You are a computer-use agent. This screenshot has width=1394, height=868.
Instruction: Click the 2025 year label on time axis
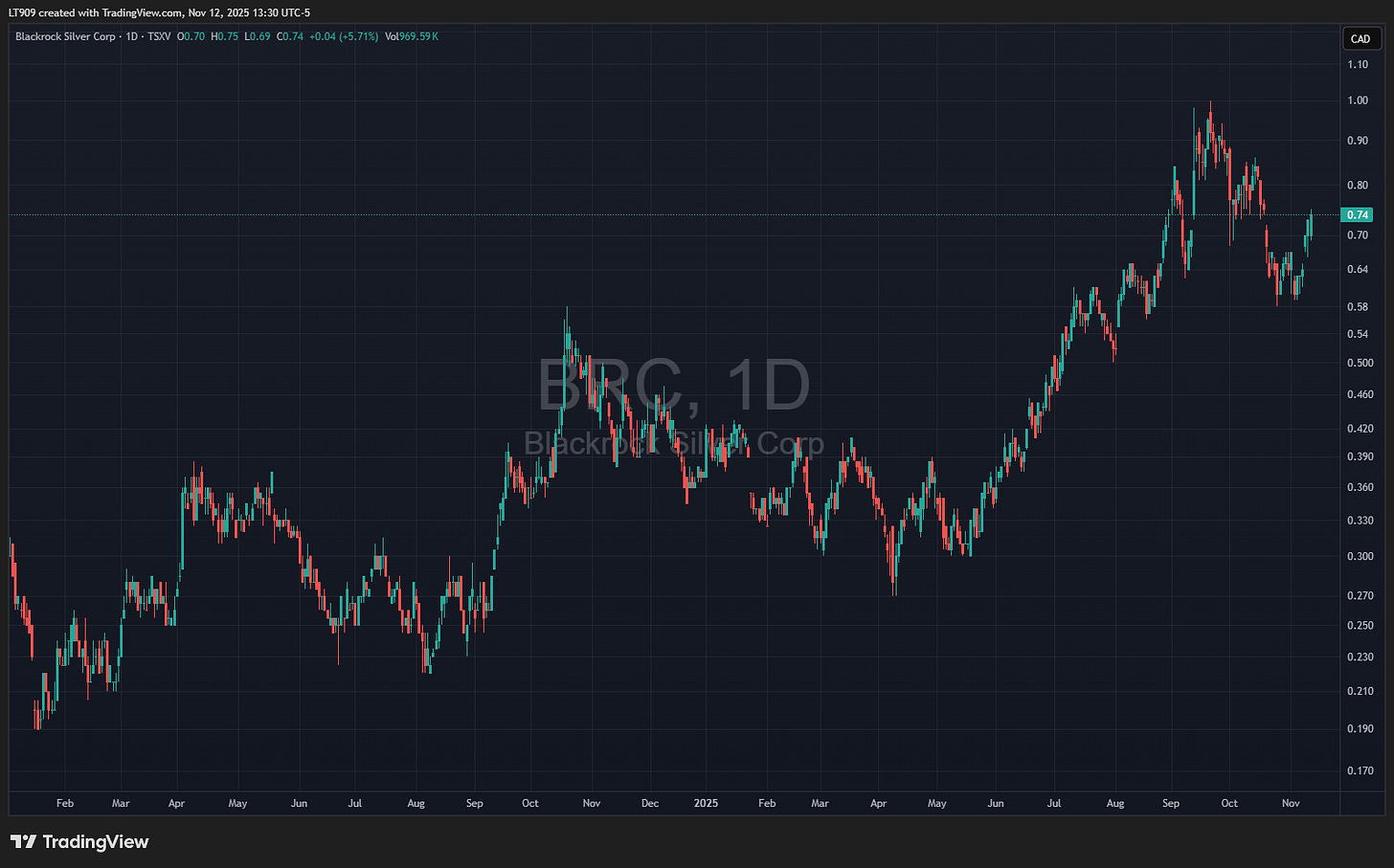(706, 804)
